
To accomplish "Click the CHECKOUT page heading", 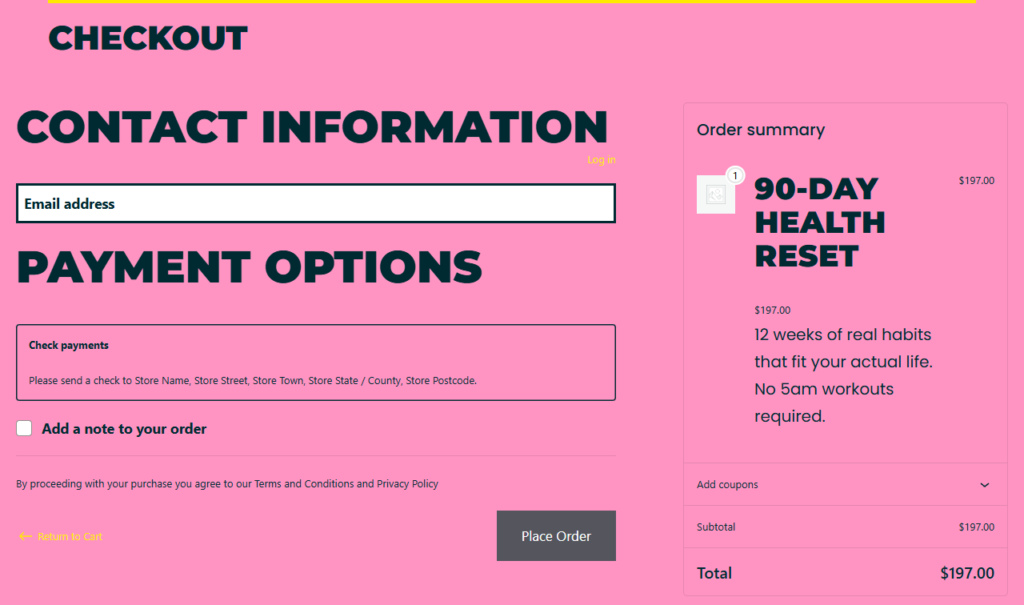I will pos(147,38).
